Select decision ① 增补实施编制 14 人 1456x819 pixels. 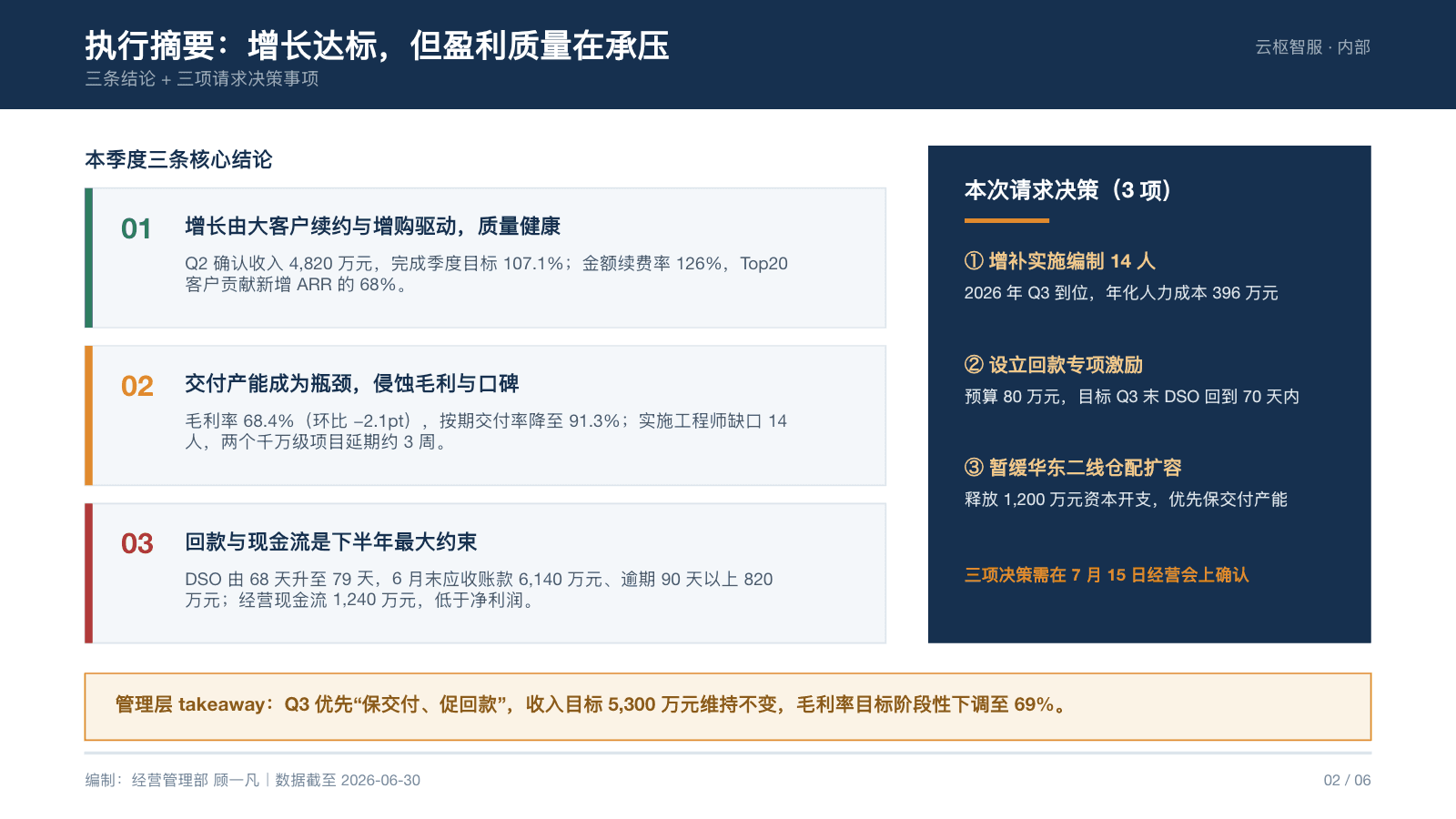pyautogui.click(x=1060, y=261)
